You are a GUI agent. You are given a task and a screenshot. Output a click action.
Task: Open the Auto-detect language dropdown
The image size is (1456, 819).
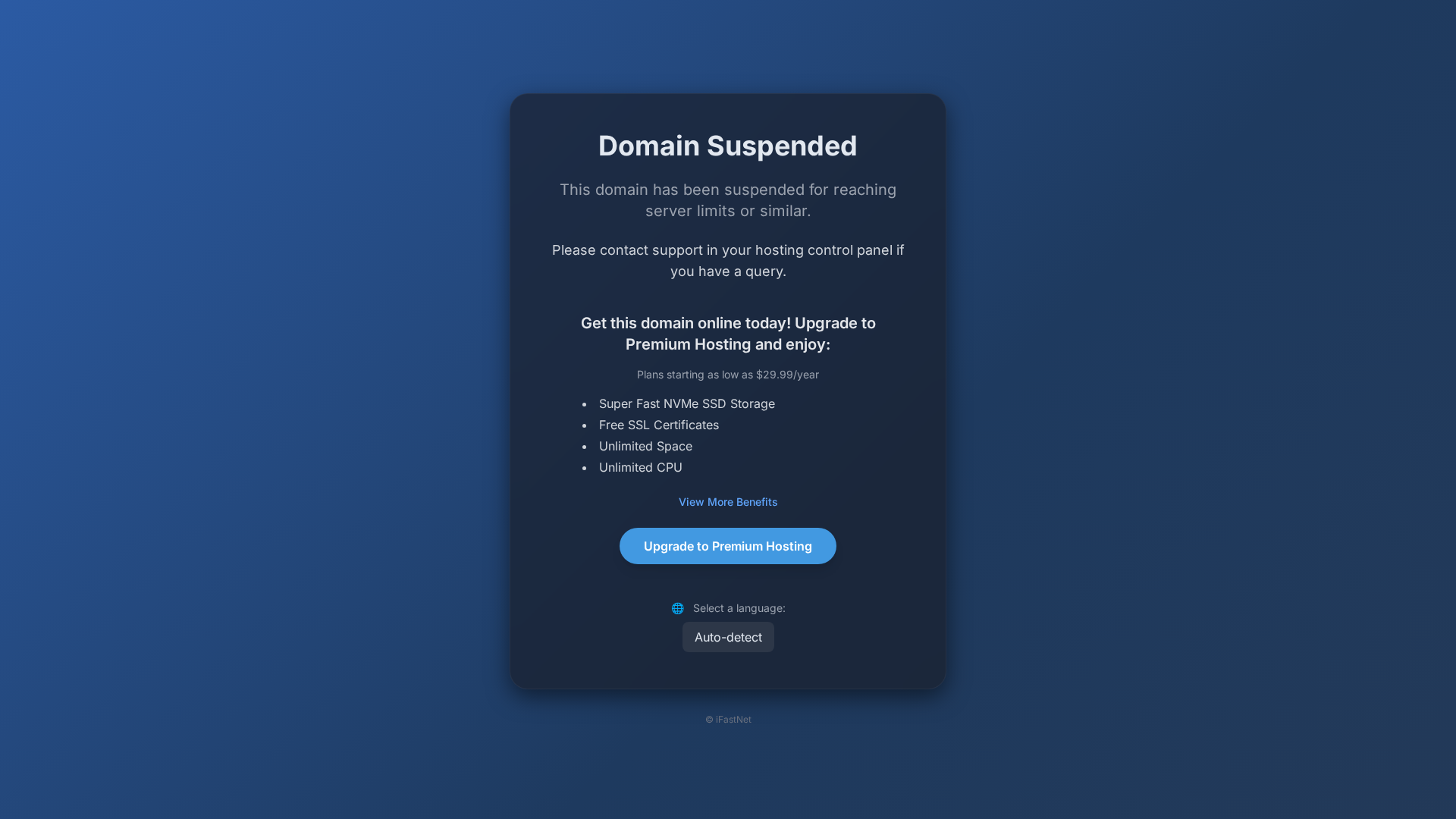728,637
